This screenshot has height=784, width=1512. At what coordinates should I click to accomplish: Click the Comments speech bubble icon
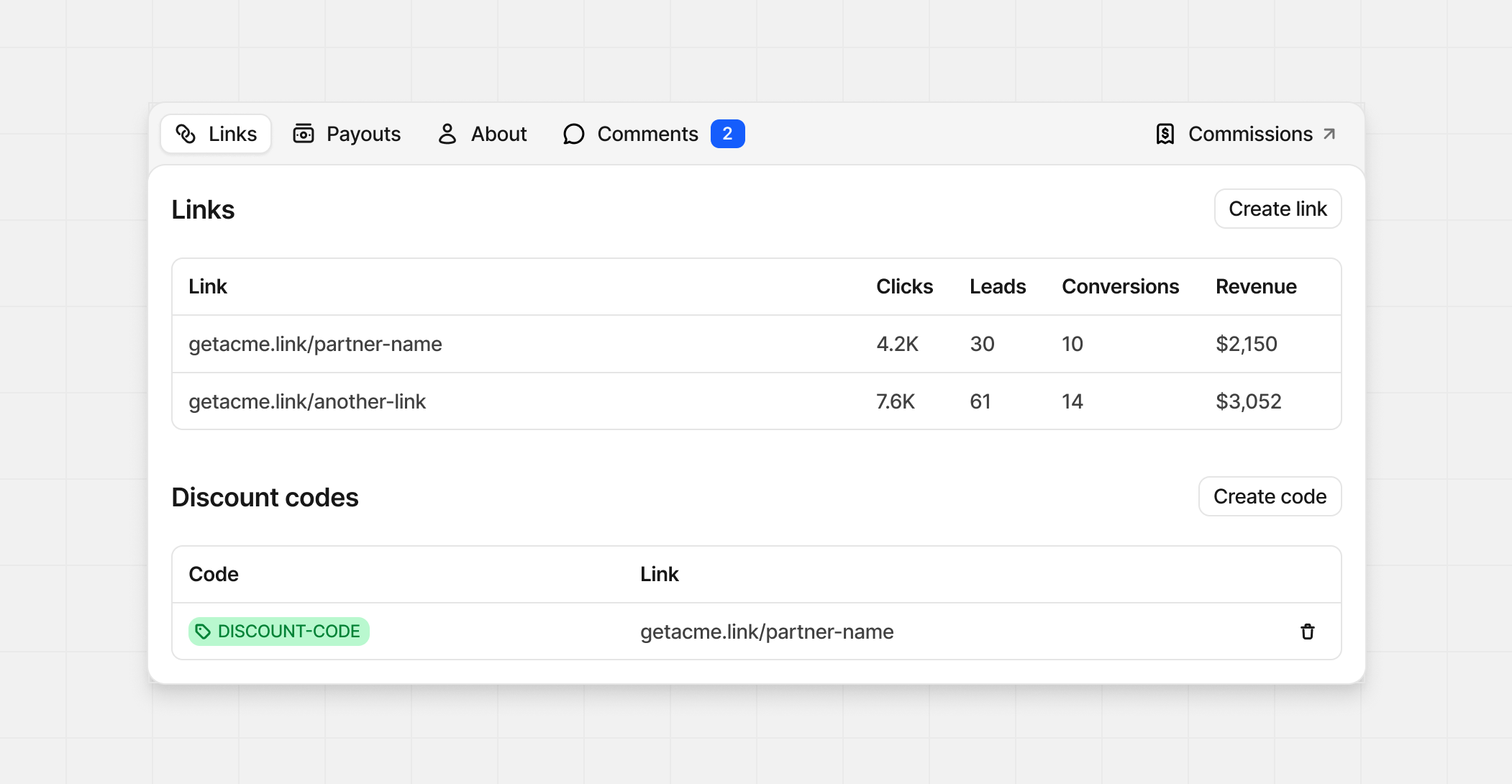pyautogui.click(x=573, y=134)
